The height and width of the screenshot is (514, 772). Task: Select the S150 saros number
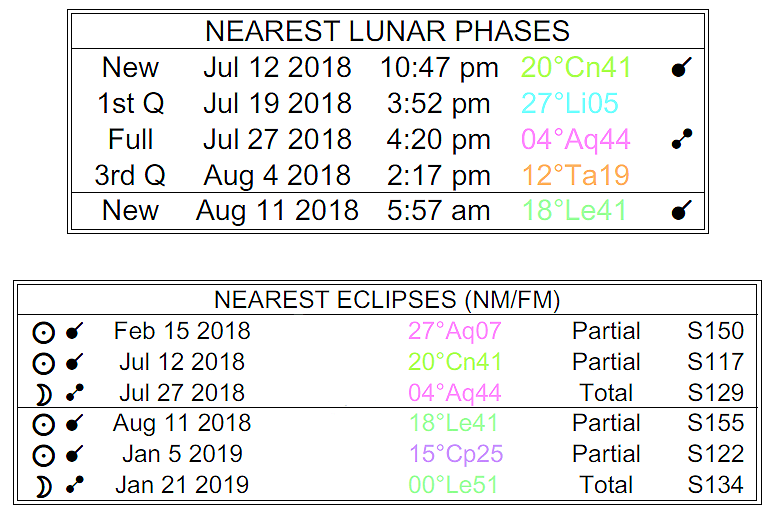pyautogui.click(x=715, y=331)
